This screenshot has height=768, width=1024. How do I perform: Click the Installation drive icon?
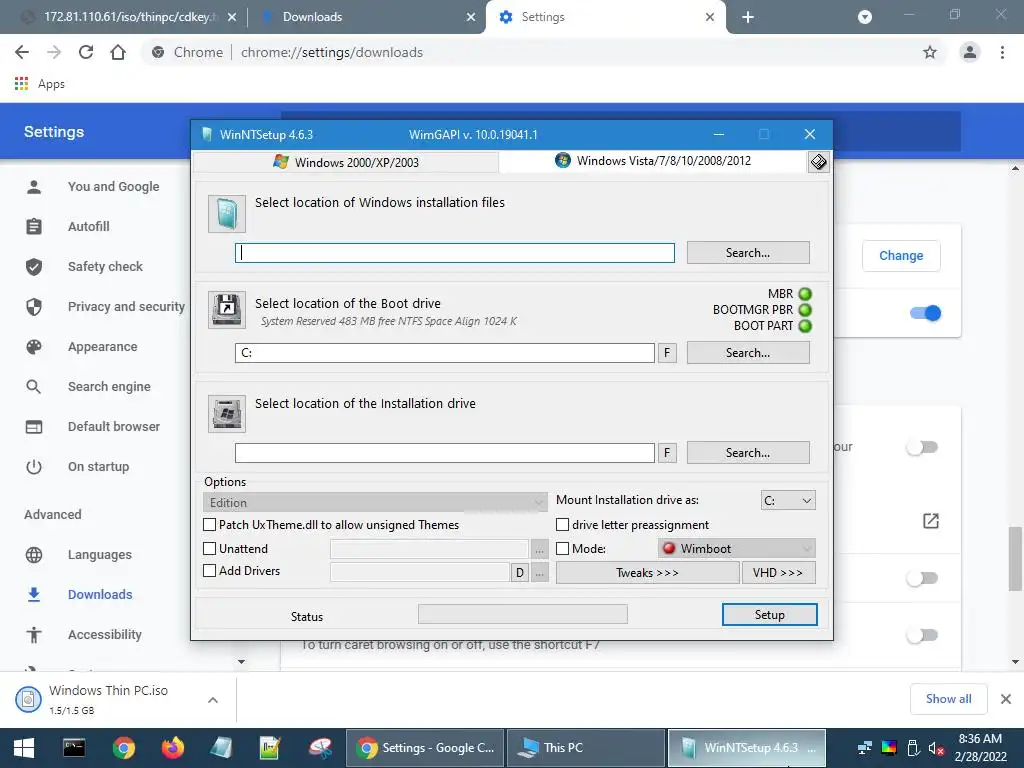coord(227,413)
